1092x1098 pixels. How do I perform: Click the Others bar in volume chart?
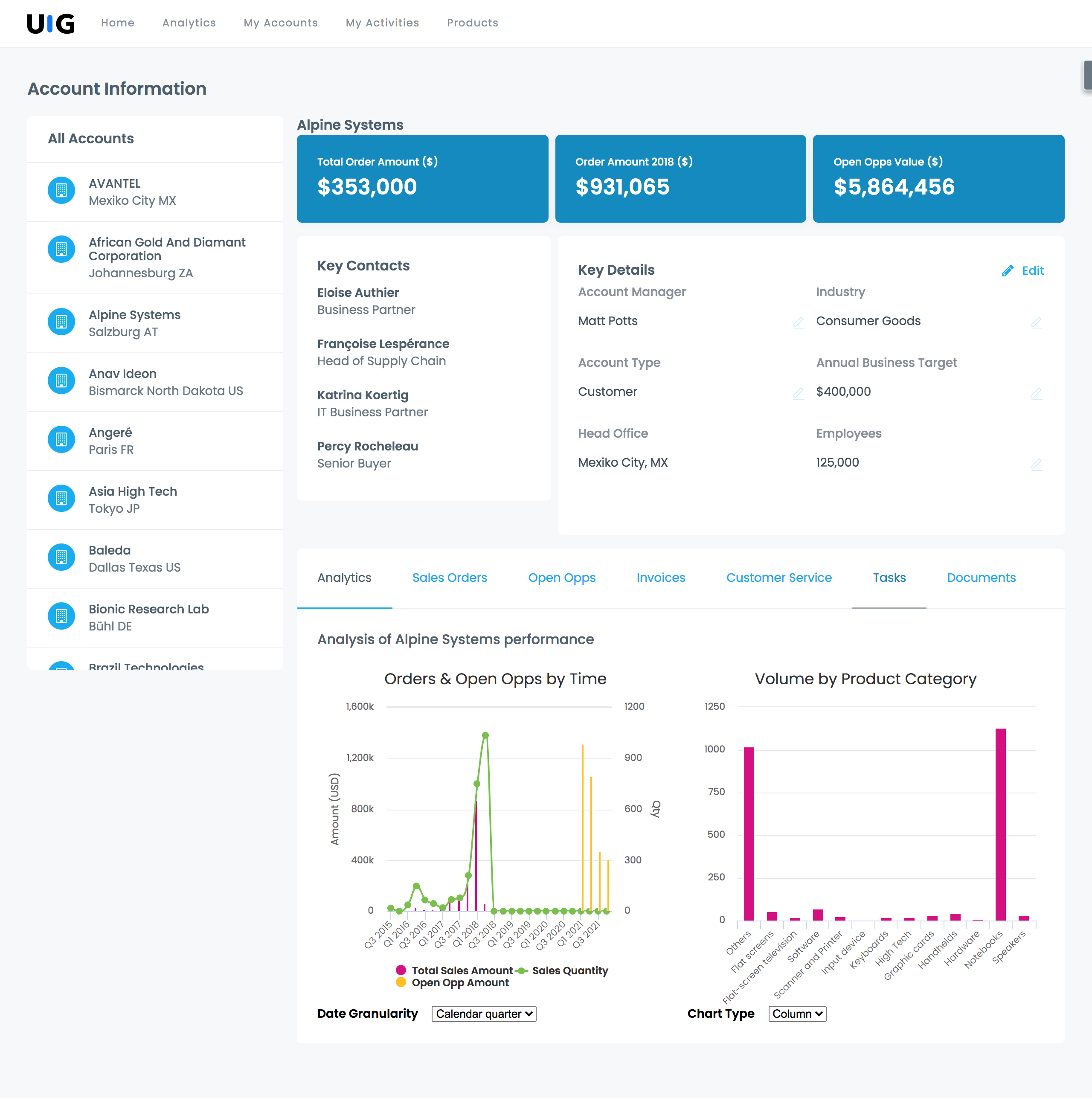point(749,834)
